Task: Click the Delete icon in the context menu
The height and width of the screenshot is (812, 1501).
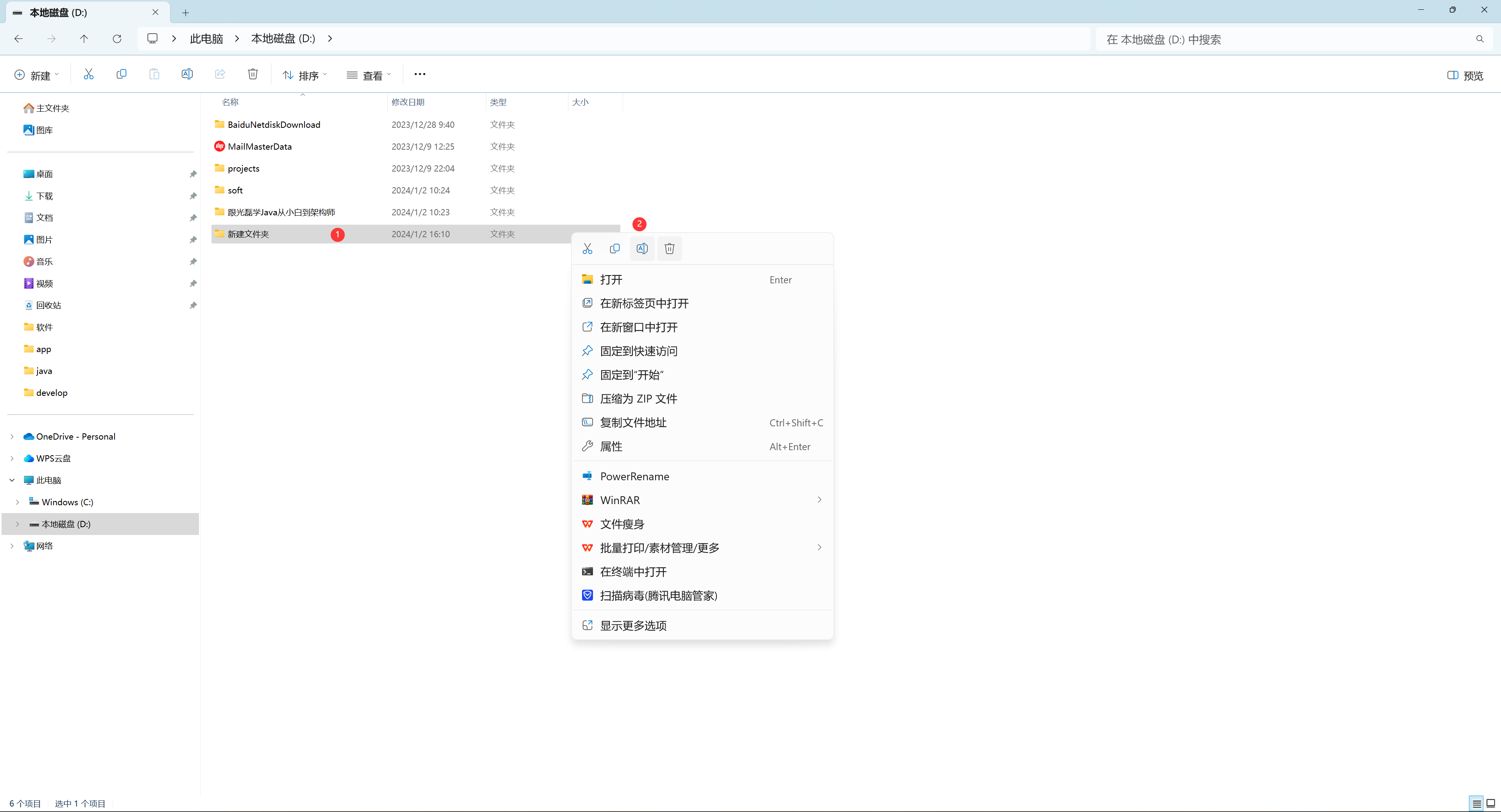Action: pos(670,249)
